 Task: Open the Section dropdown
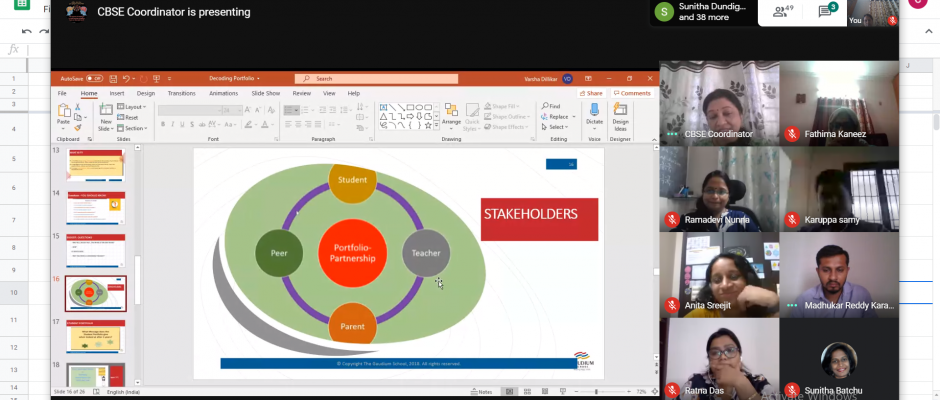132,128
